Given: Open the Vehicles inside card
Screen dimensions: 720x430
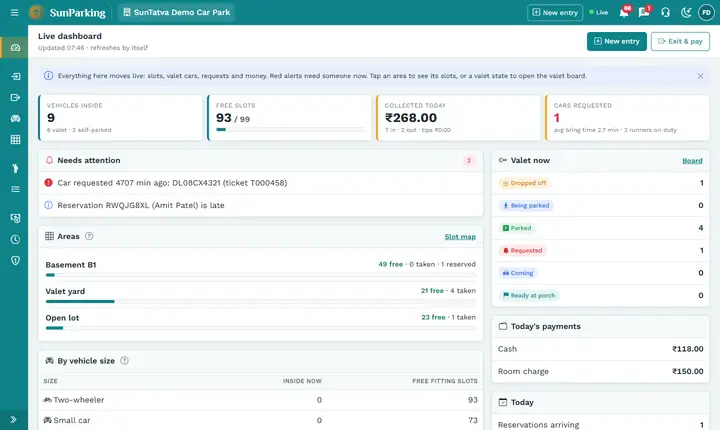Looking at the screenshot, I should pyautogui.click(x=120, y=118).
